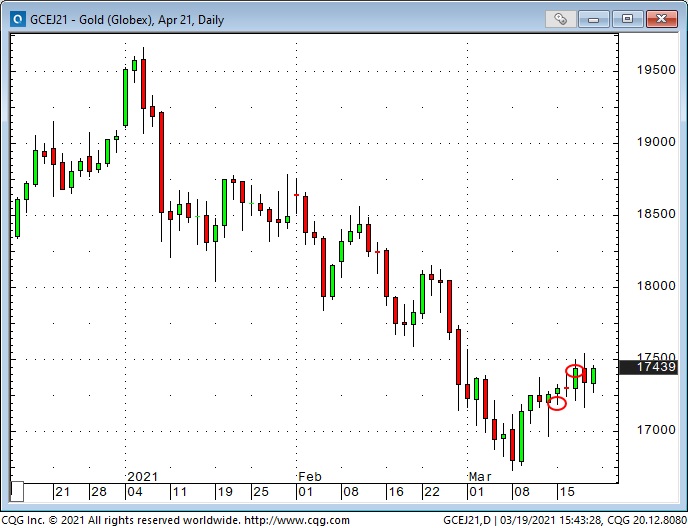Click the date label 15 on time axis

click(x=566, y=492)
